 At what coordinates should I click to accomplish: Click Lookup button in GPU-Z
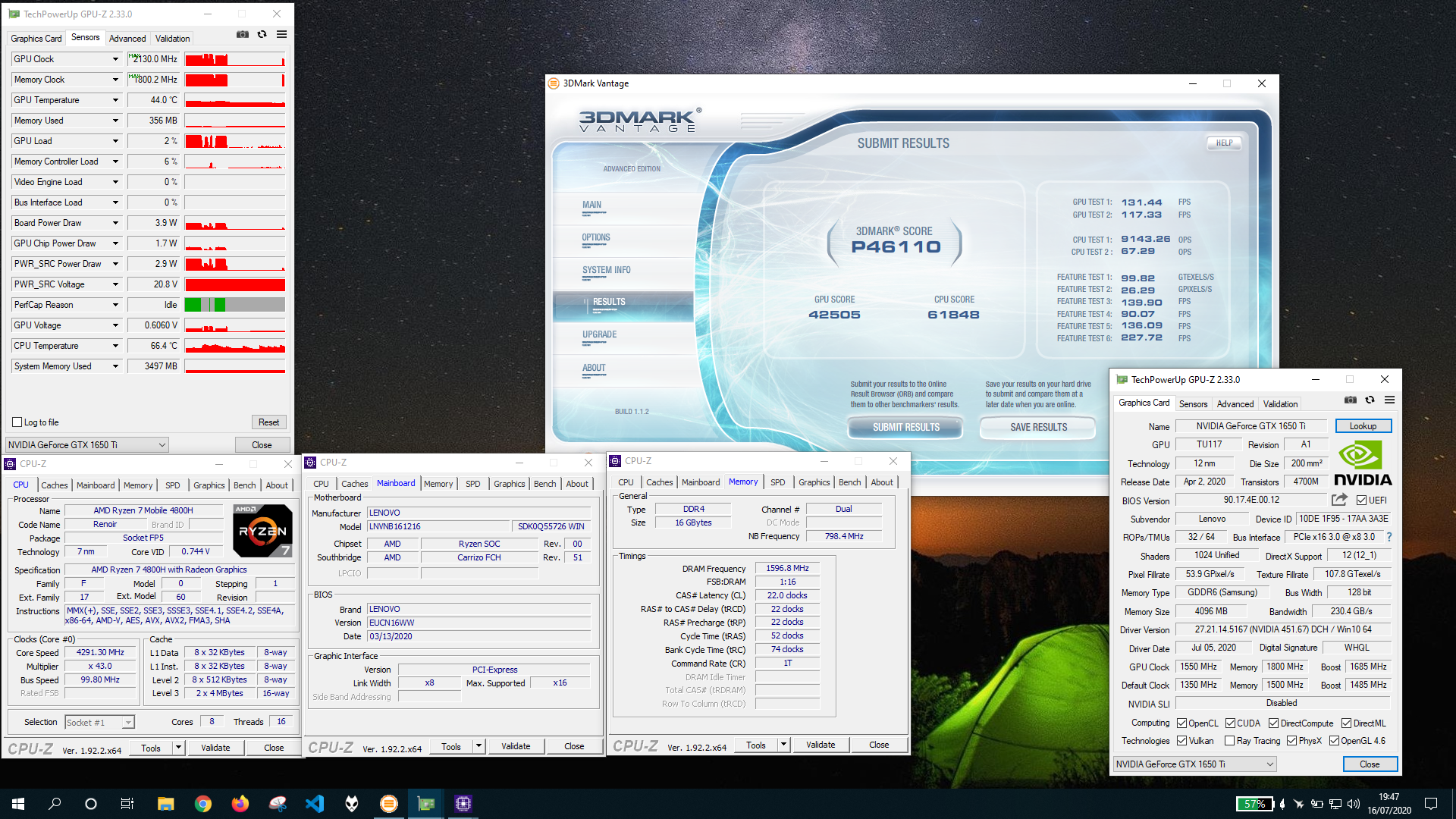1363,426
